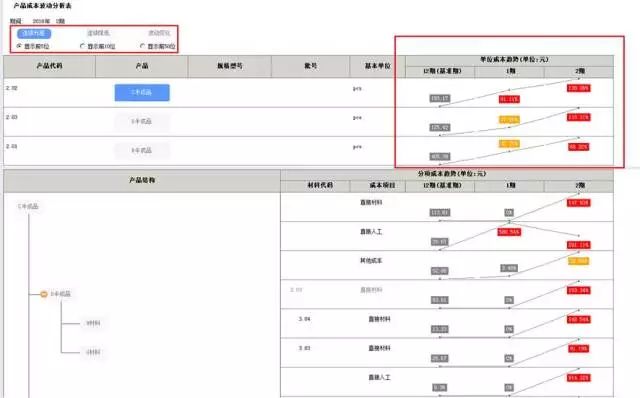The height and width of the screenshot is (398, 640).
Task: Click product code 2.02 cell
Action: [12, 88]
